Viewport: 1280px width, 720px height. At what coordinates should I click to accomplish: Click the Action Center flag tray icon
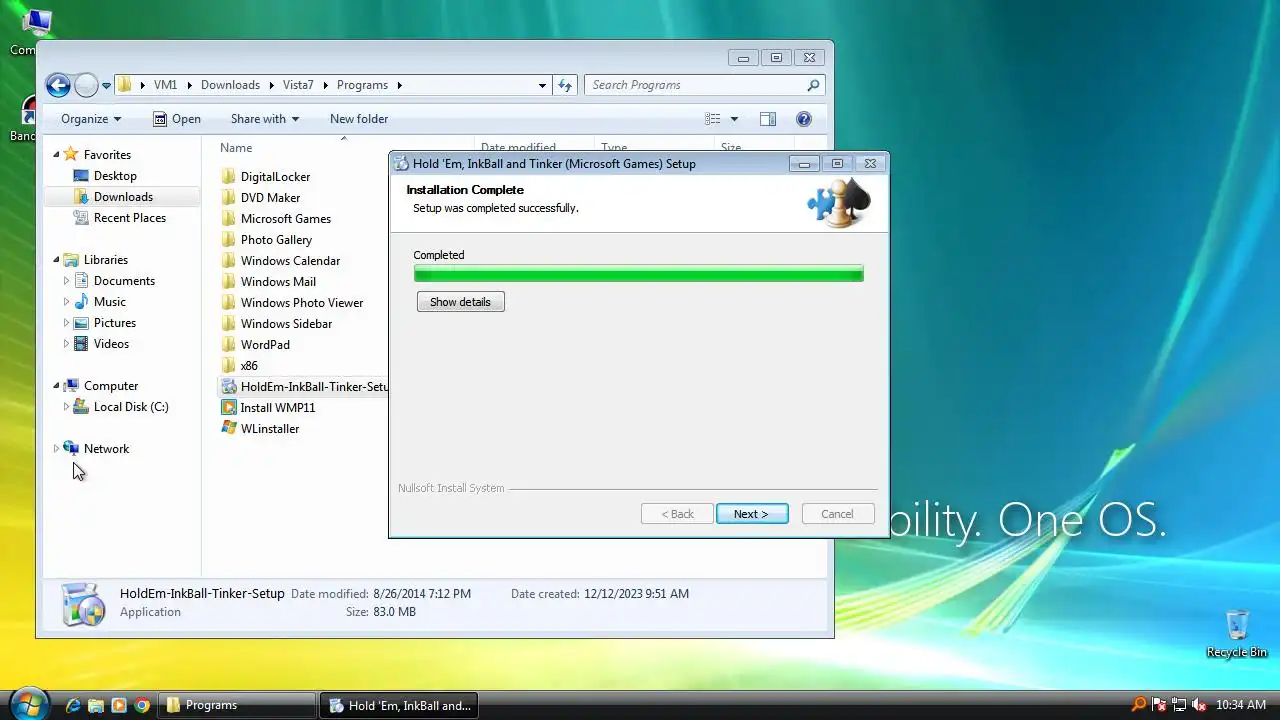pyautogui.click(x=1159, y=705)
